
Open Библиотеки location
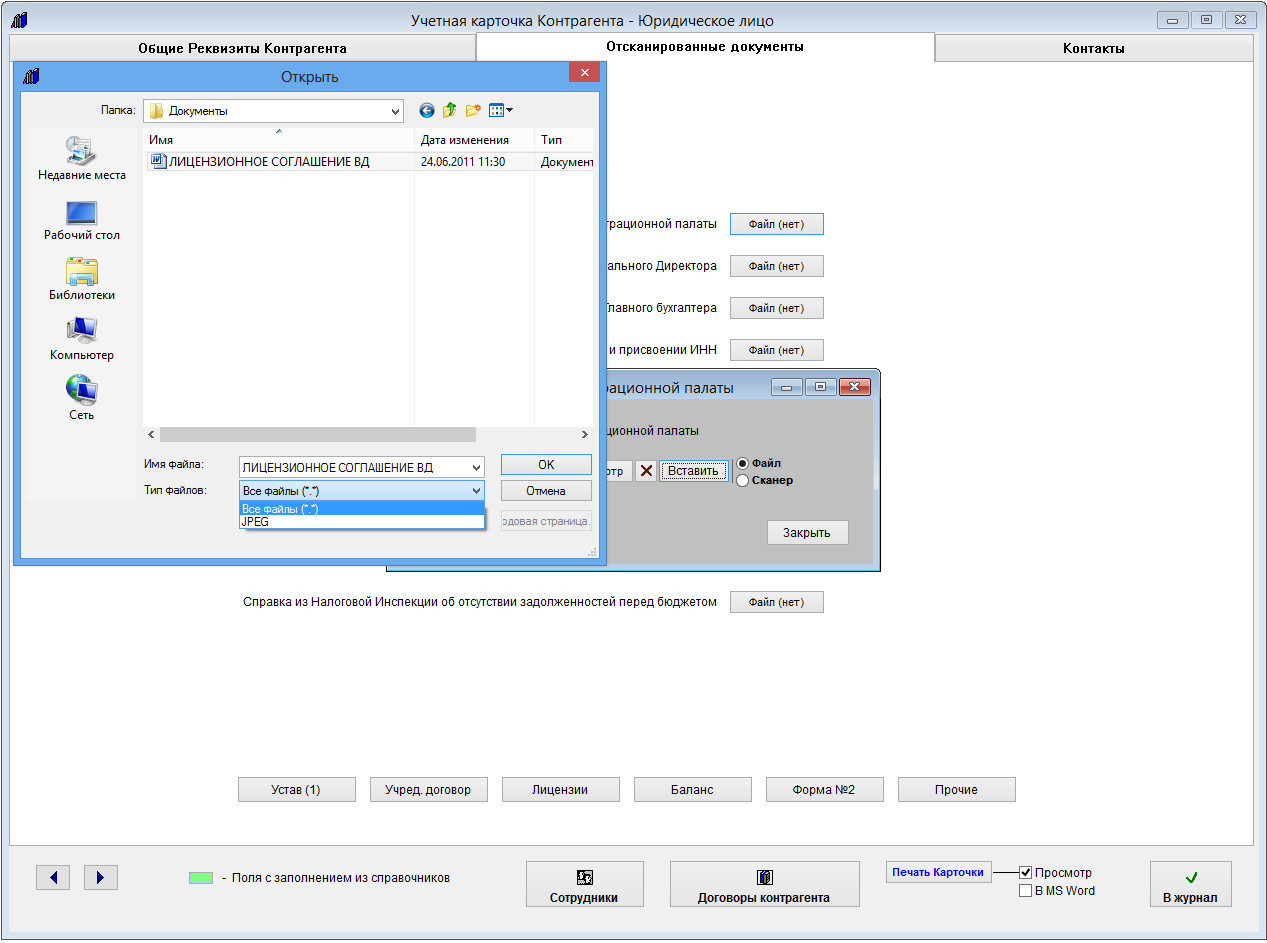coord(82,279)
